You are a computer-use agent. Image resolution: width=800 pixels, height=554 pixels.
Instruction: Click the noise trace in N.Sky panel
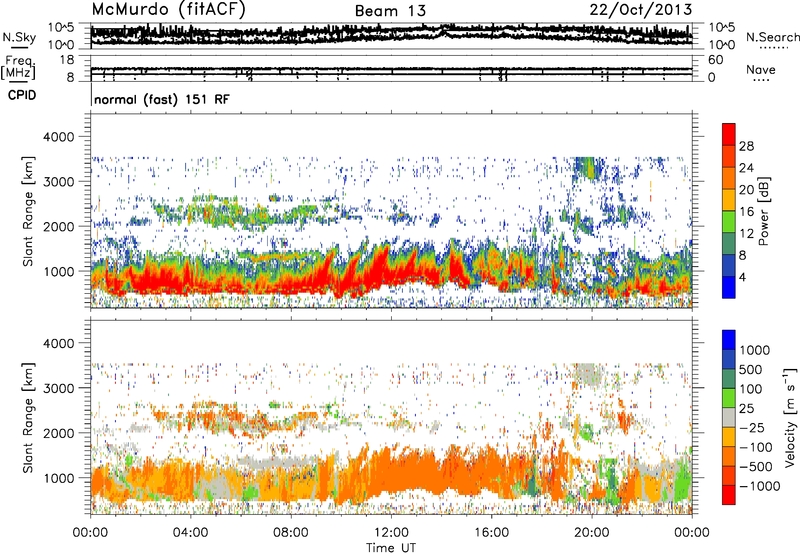click(391, 35)
